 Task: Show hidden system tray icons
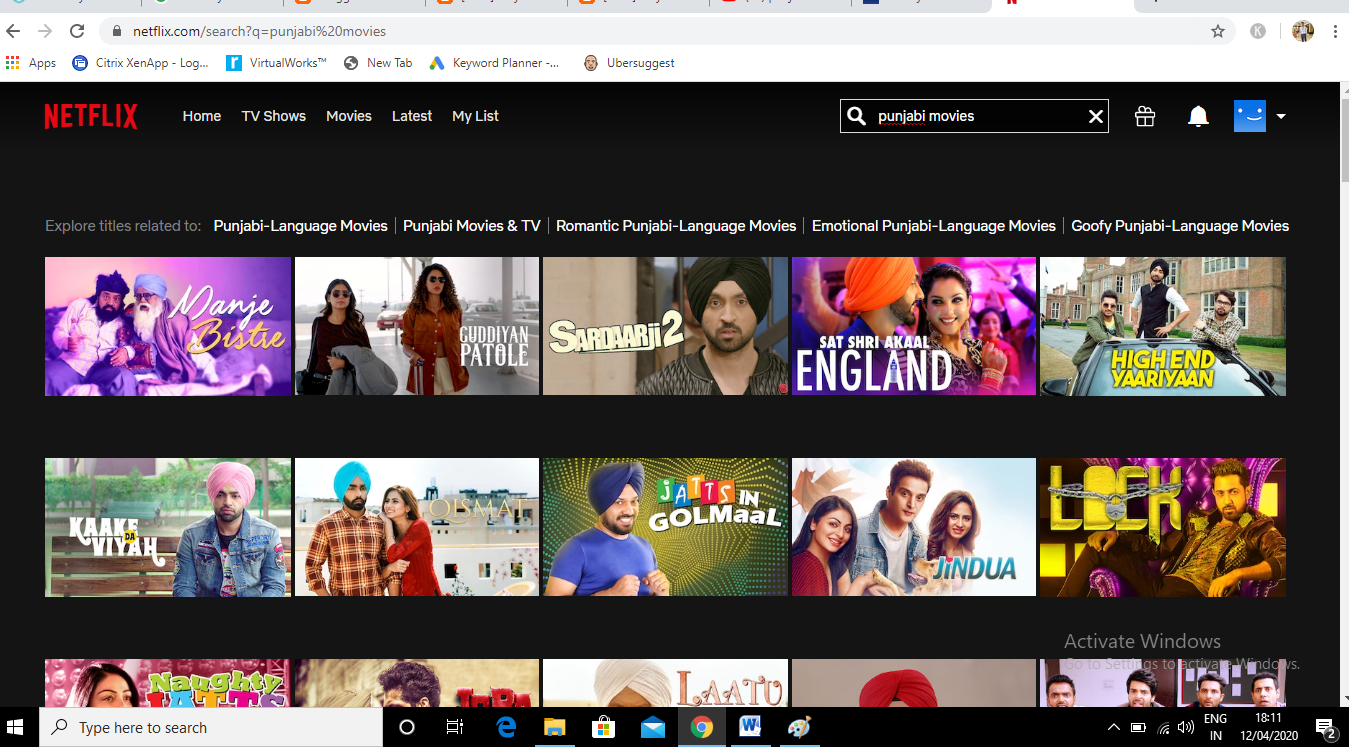(x=1114, y=727)
